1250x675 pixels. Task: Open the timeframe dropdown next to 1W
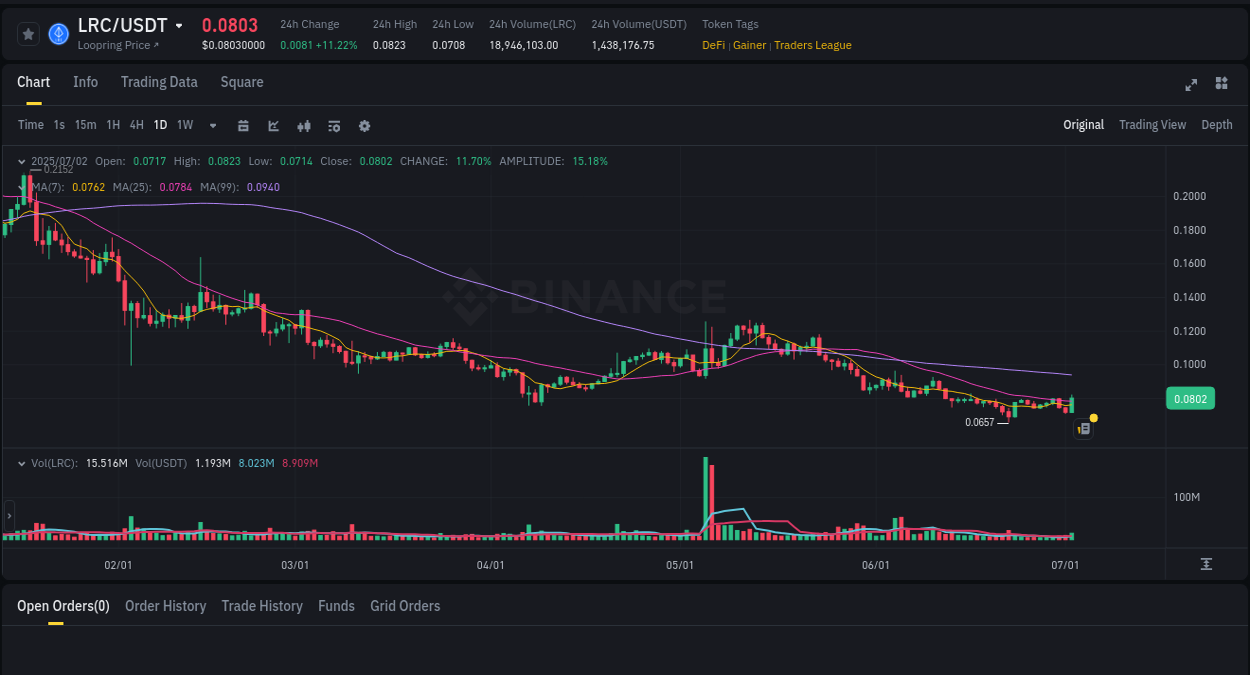click(212, 125)
